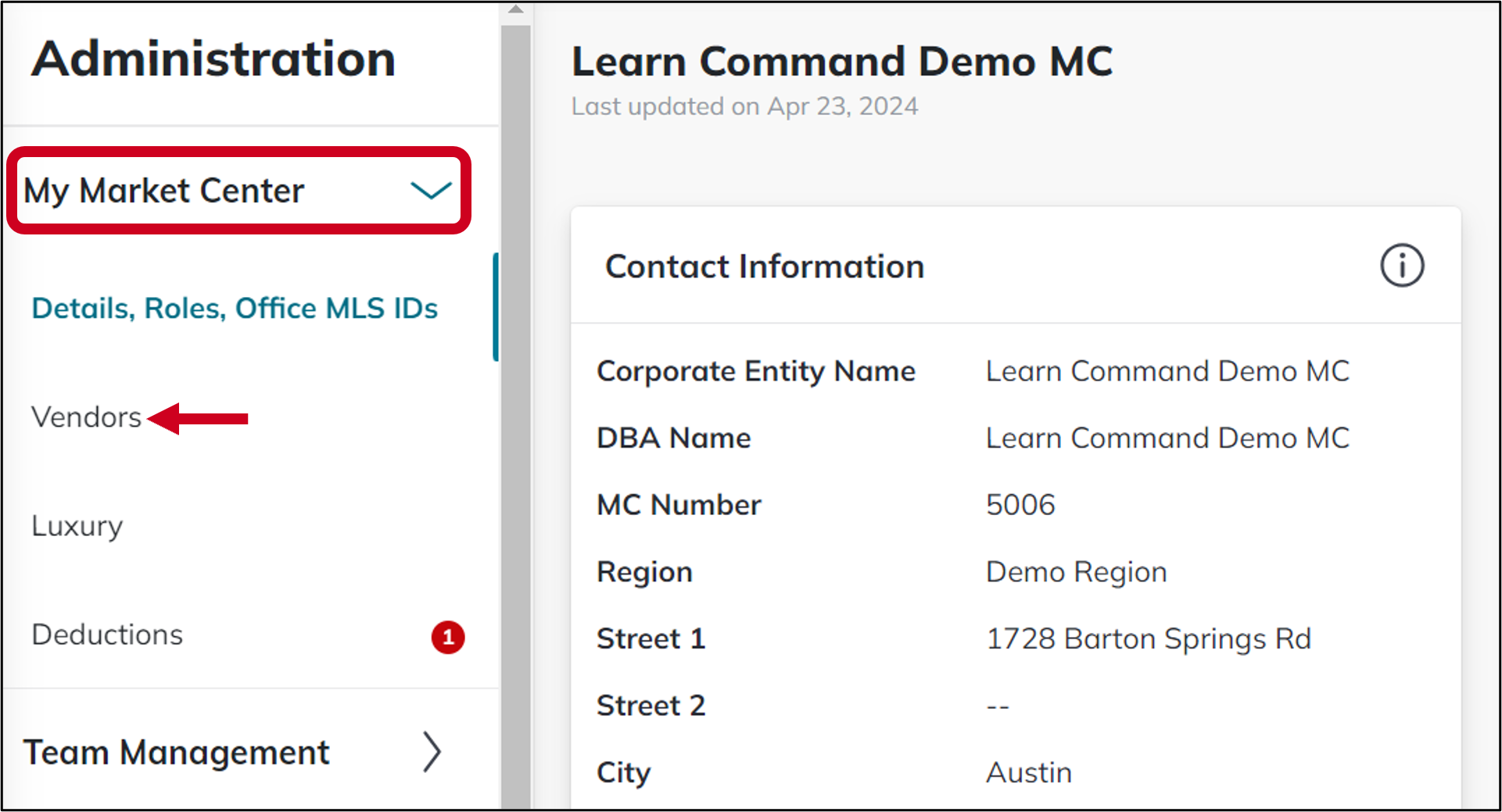Viewport: 1502px width, 812px height.
Task: Click the Street 1 label
Action: click(651, 639)
